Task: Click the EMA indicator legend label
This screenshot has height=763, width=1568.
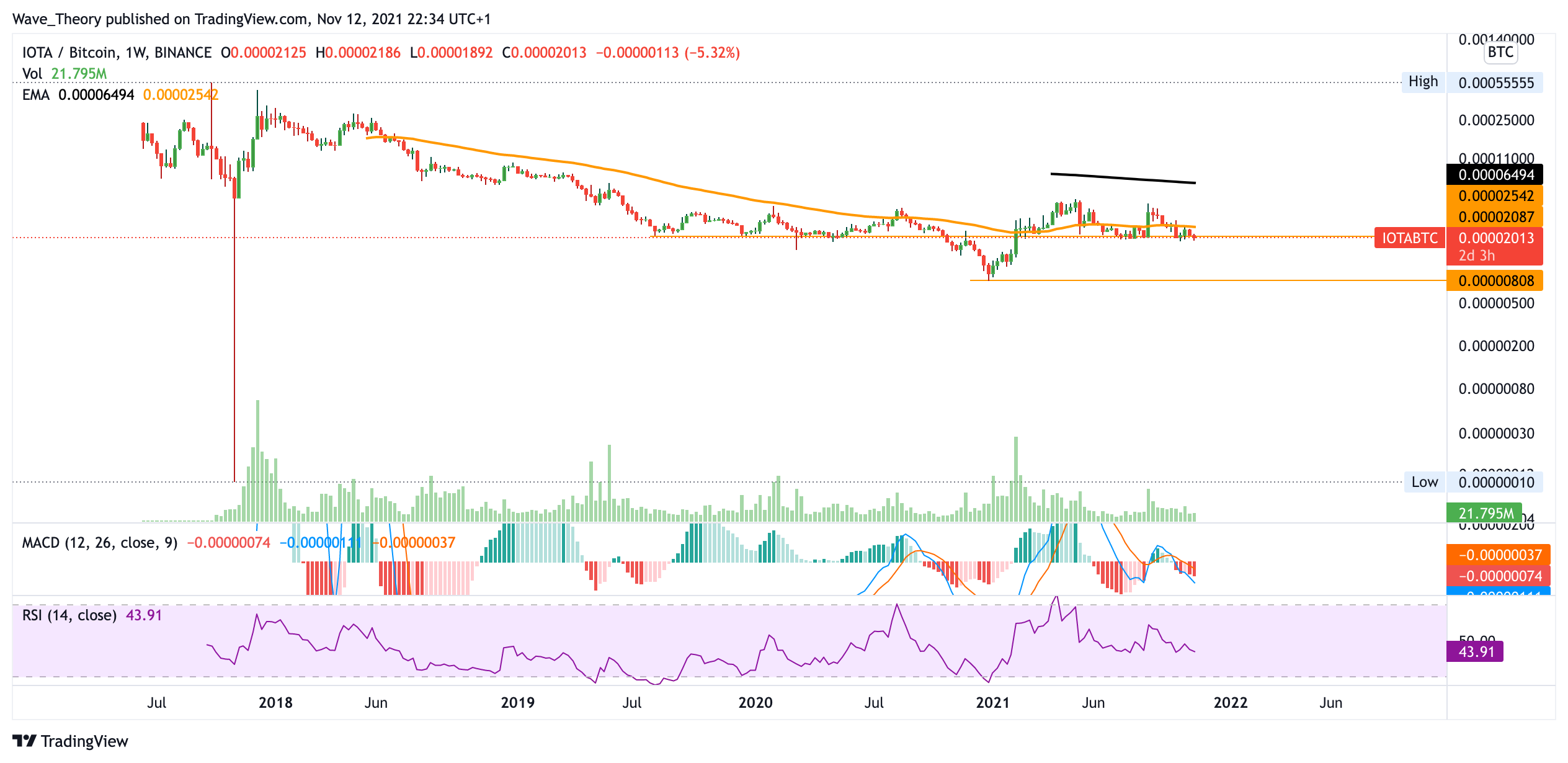Action: 35,95
